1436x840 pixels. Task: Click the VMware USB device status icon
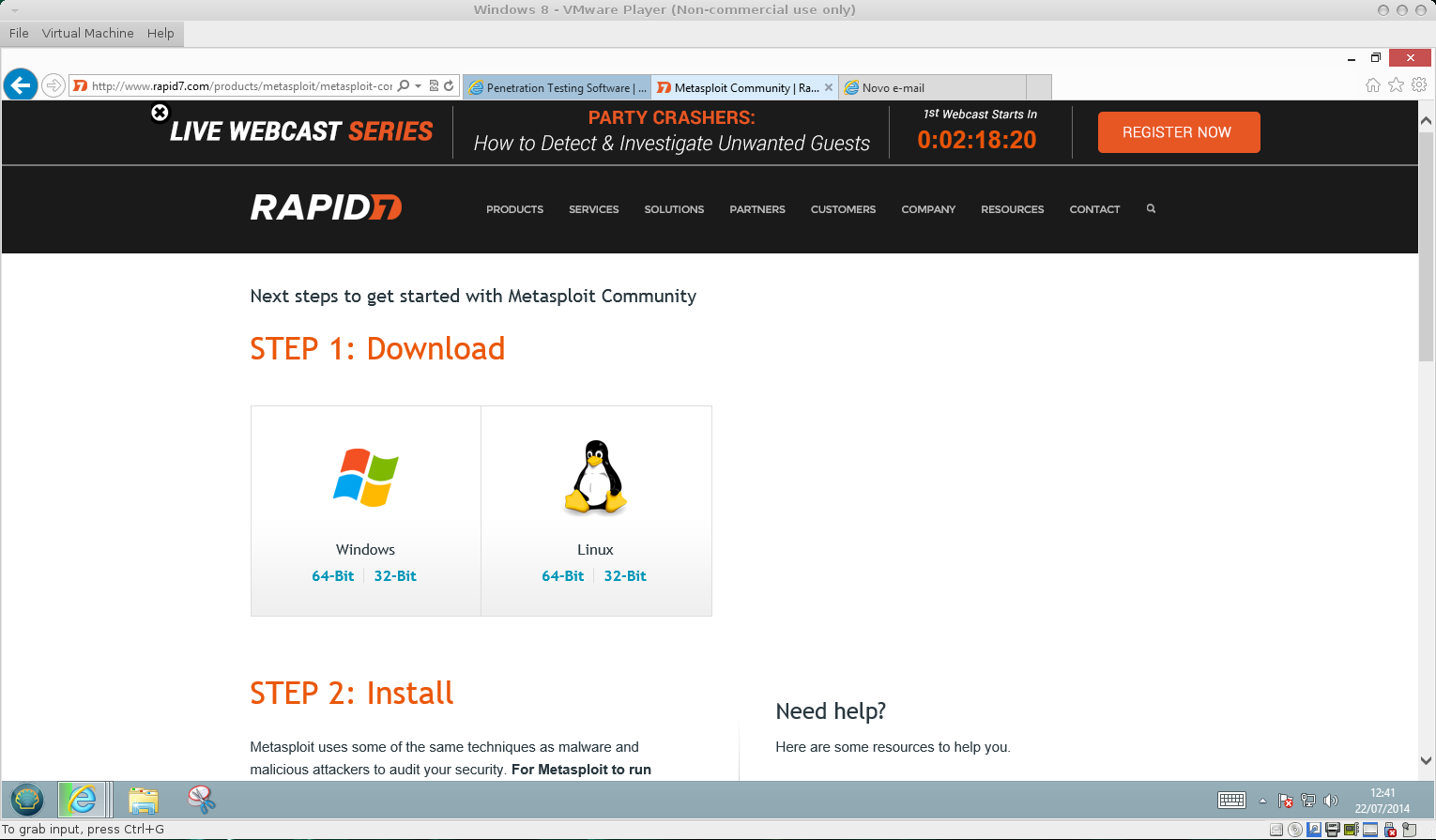point(1390,830)
